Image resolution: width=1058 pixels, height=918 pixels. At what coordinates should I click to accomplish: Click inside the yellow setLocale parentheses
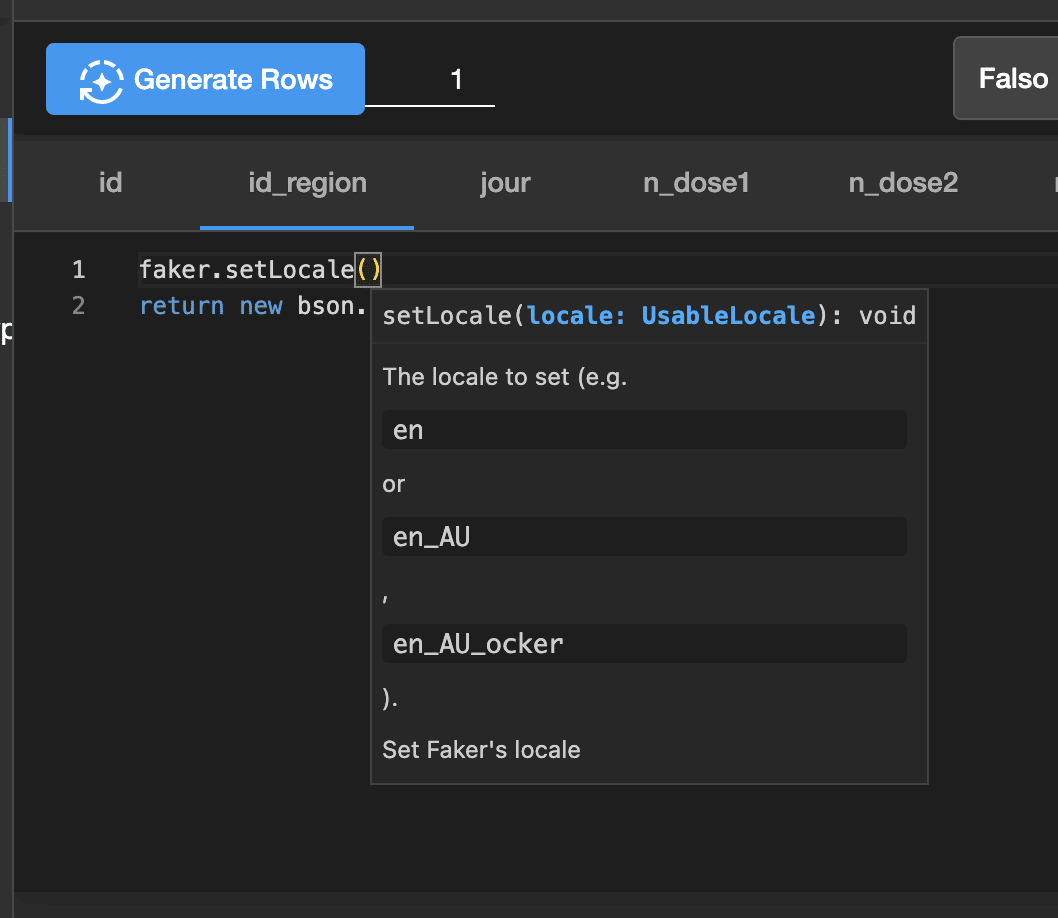coord(369,270)
